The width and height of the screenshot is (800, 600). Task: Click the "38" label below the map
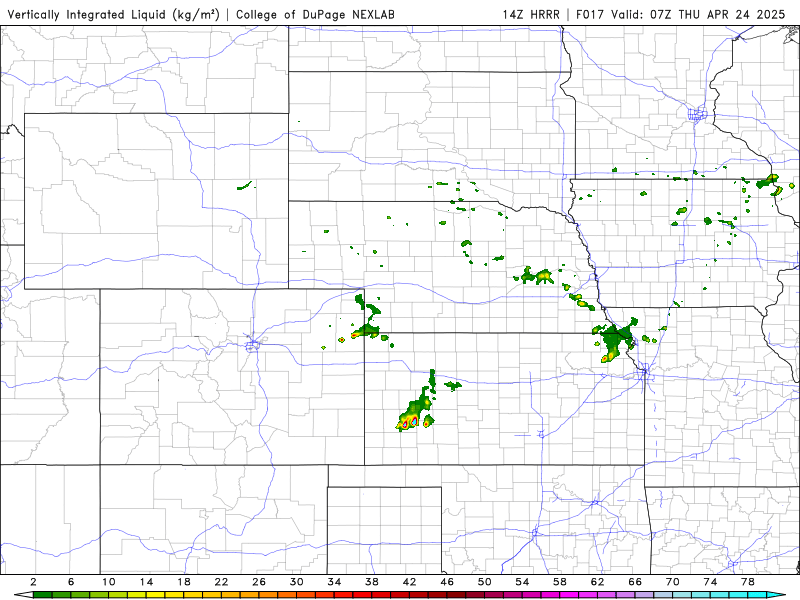[372, 582]
